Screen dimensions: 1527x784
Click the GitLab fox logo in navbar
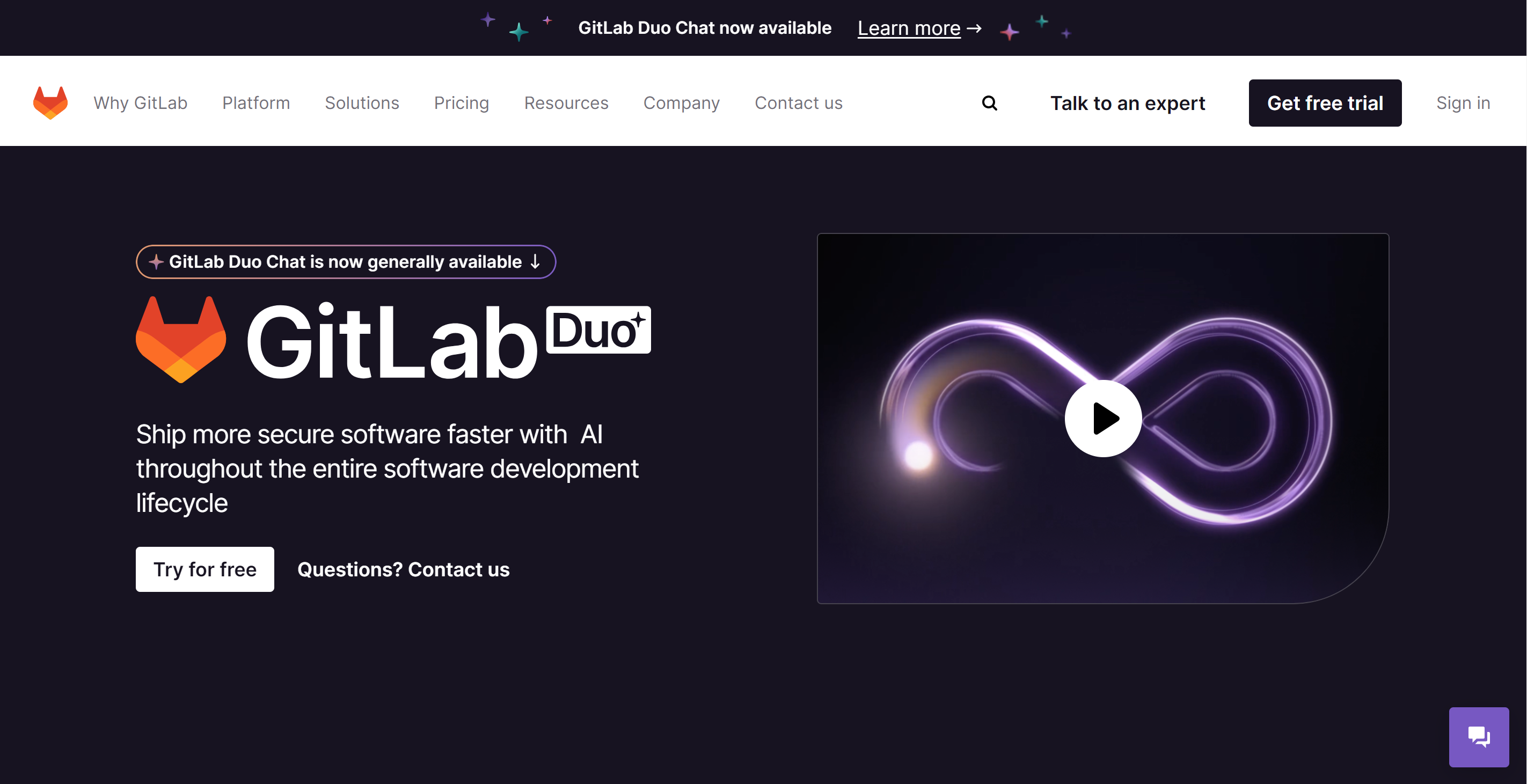50,102
